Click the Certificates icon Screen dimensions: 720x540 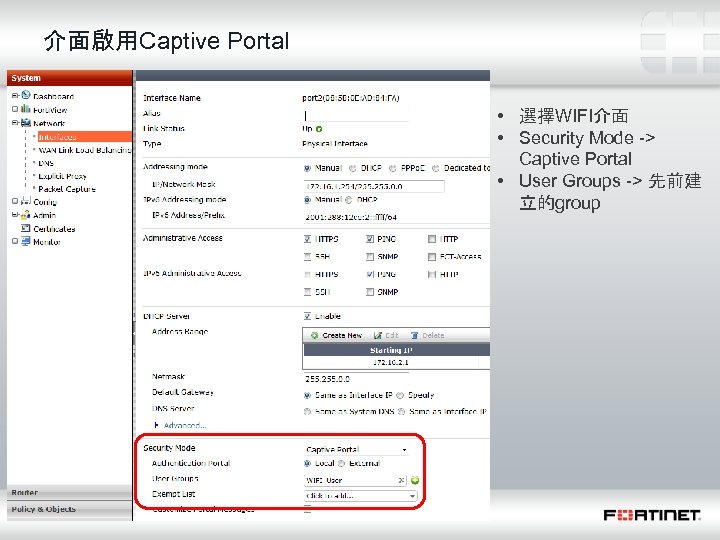point(26,228)
